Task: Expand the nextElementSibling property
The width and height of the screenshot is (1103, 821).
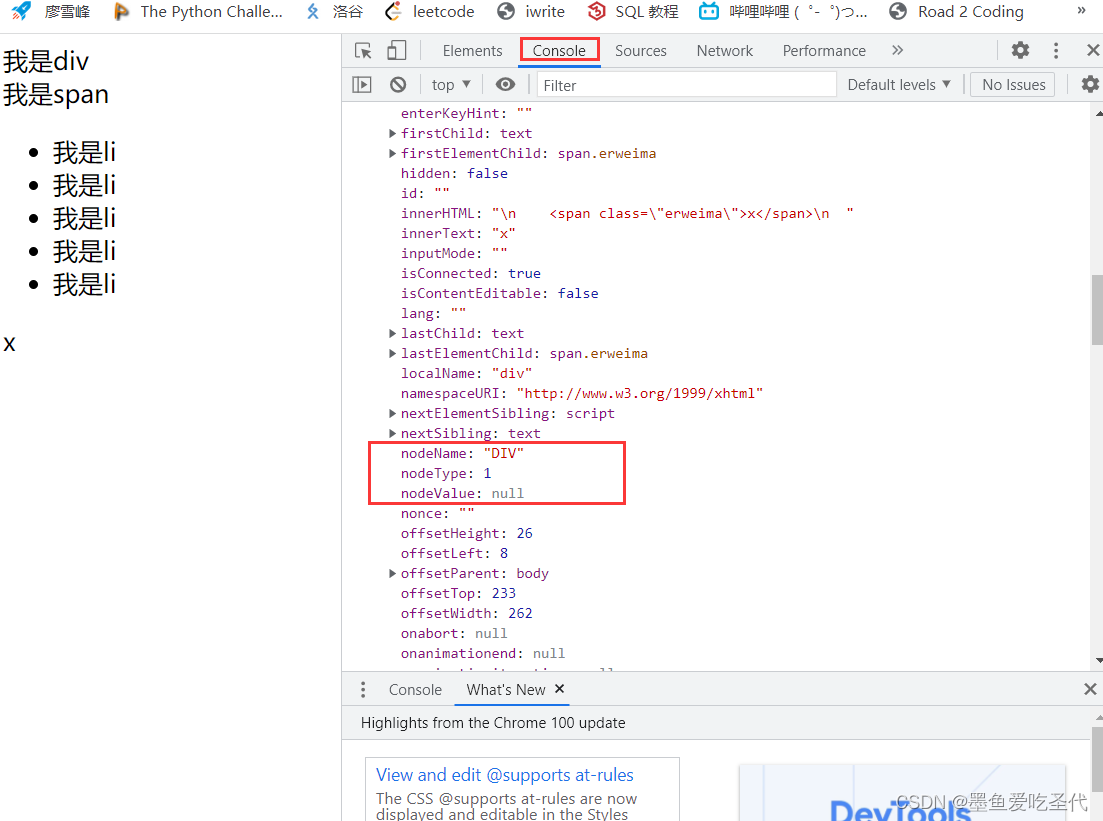Action: 393,413
